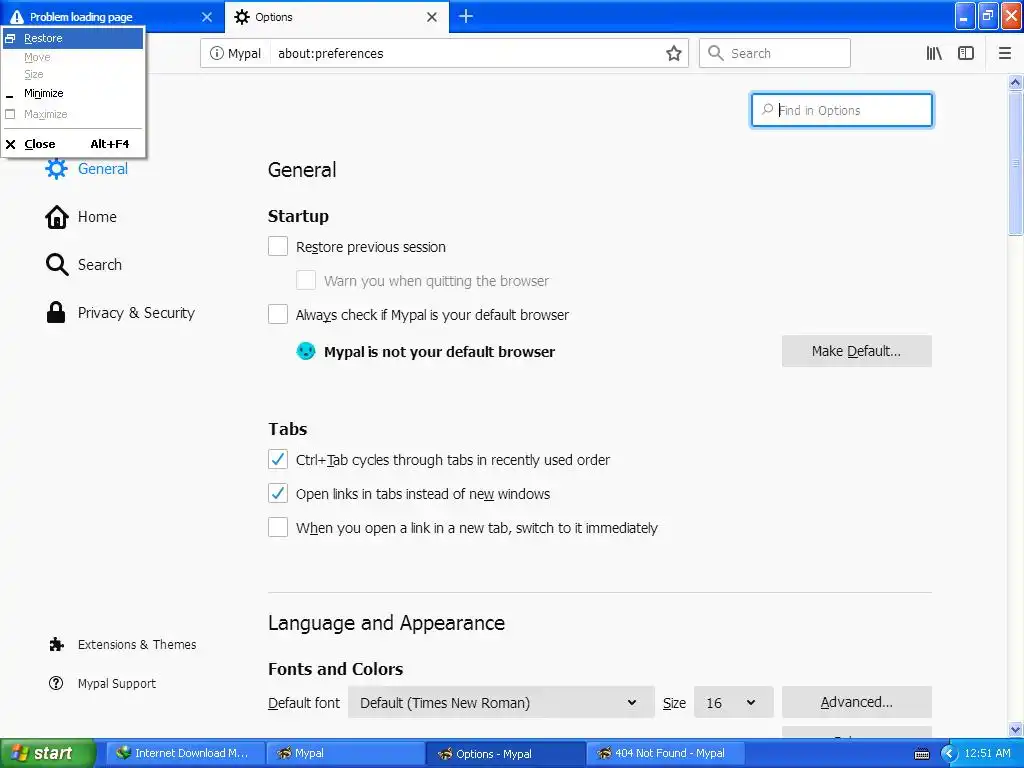
Task: Click the Language and Appearance heading
Action: tap(387, 623)
